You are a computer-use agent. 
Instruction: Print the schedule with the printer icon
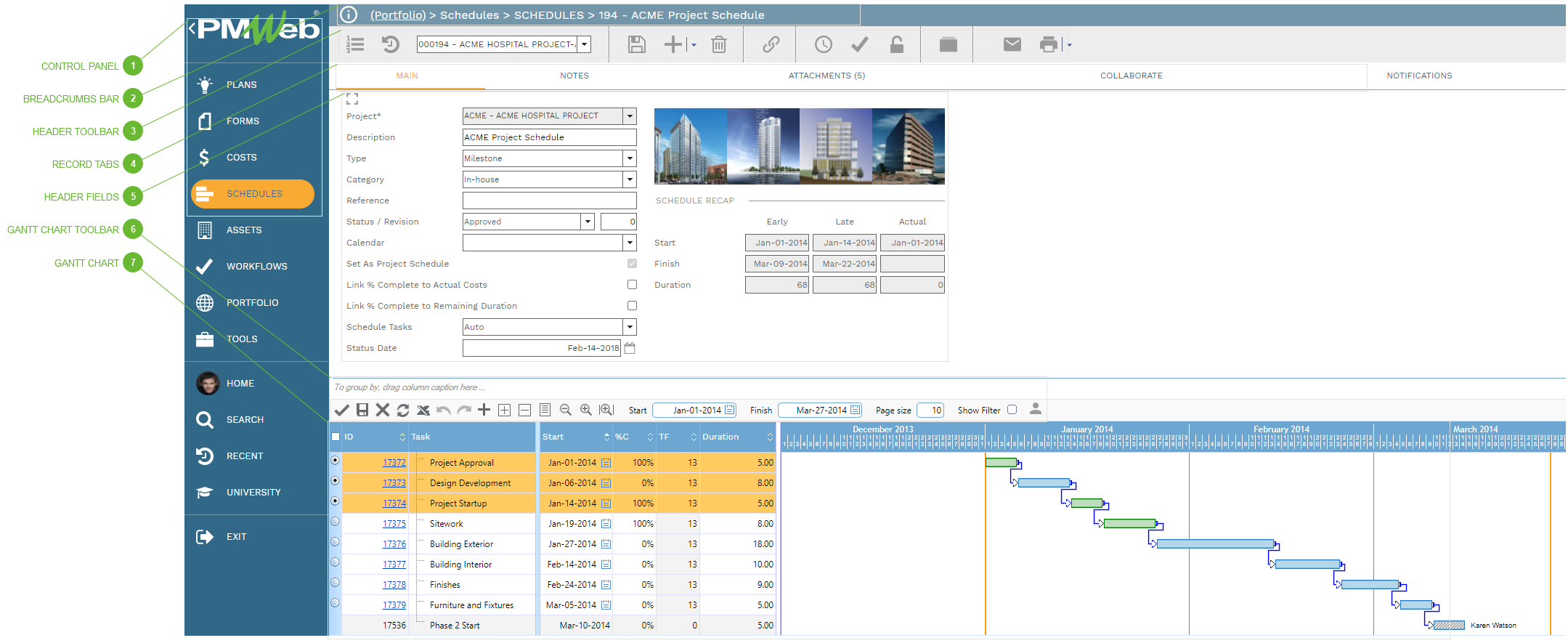click(1049, 44)
